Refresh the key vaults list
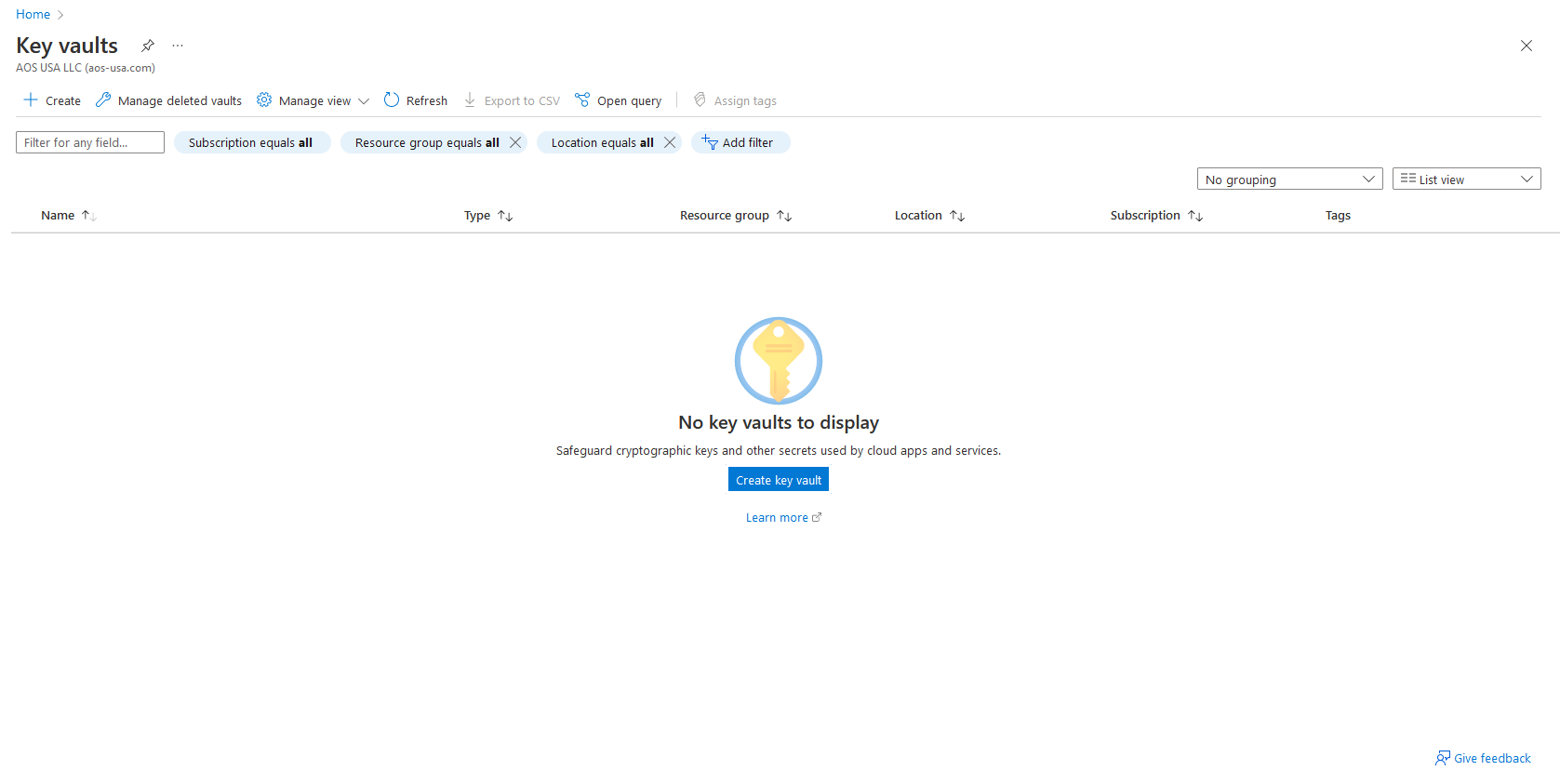The height and width of the screenshot is (784, 1560). point(416,100)
